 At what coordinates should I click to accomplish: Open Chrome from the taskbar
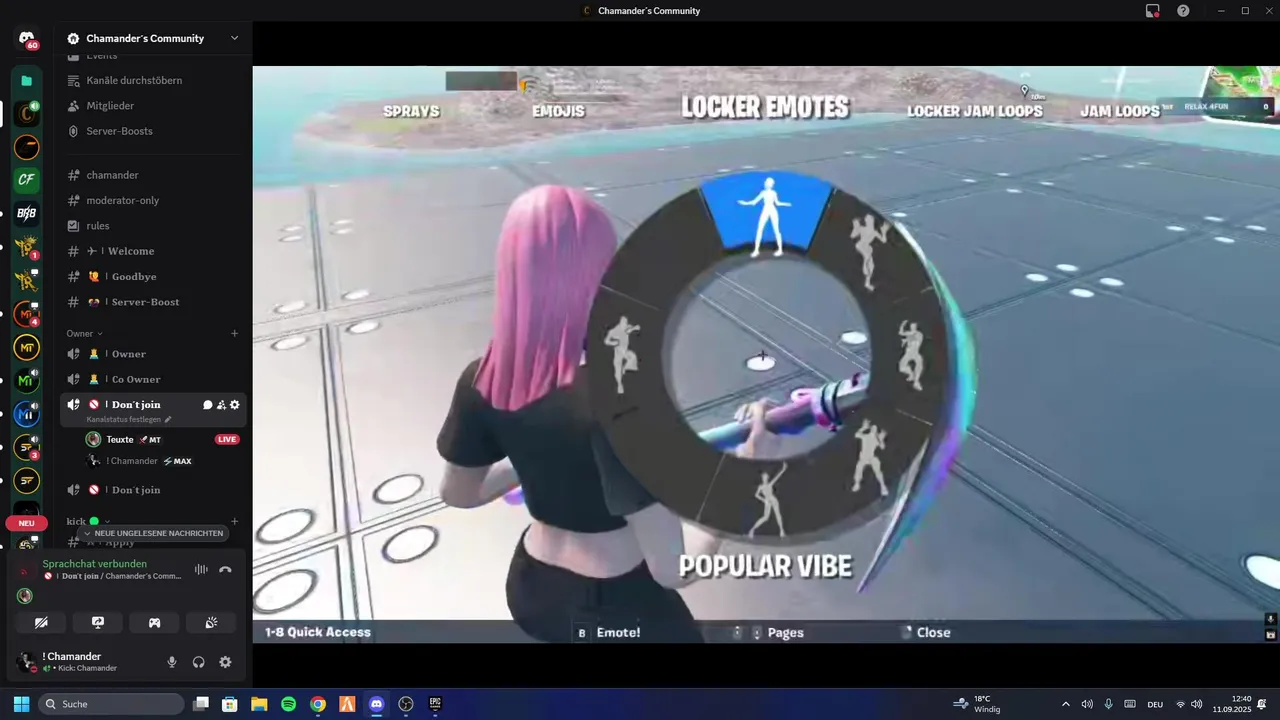[x=317, y=704]
